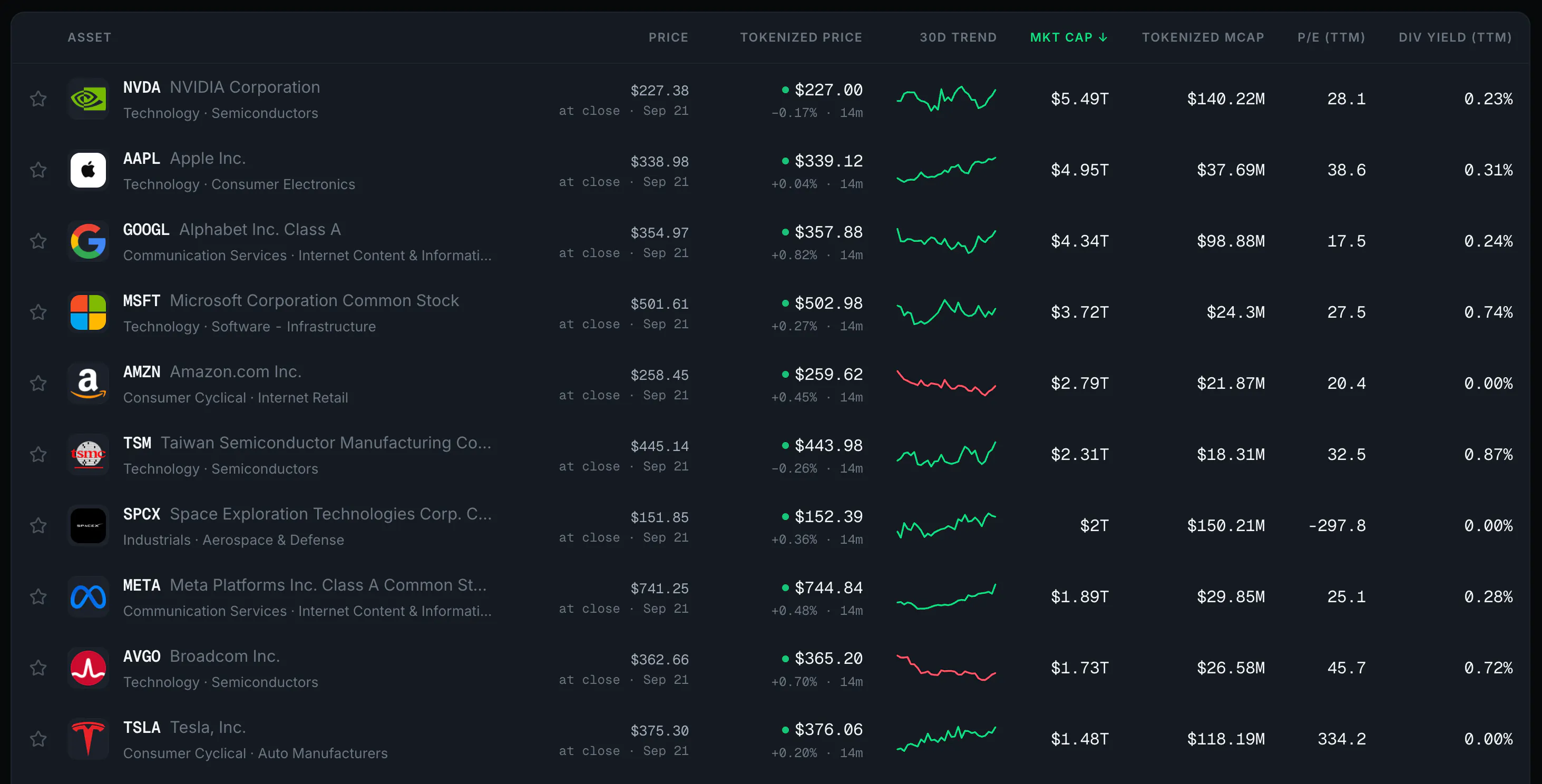Image resolution: width=1542 pixels, height=784 pixels.
Task: View AVGO 30-day trend sparkline
Action: point(946,668)
